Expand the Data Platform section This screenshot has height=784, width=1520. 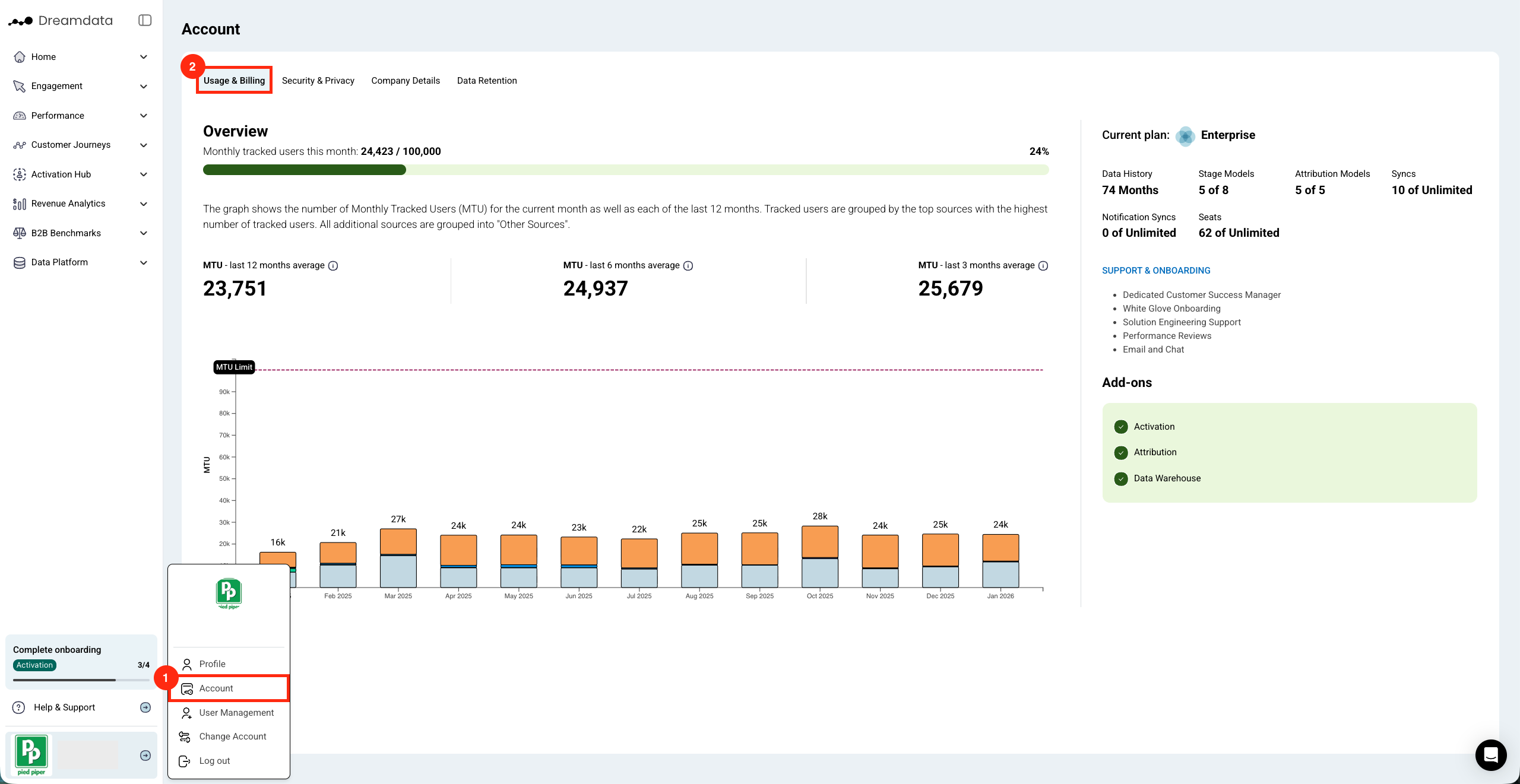pos(143,262)
